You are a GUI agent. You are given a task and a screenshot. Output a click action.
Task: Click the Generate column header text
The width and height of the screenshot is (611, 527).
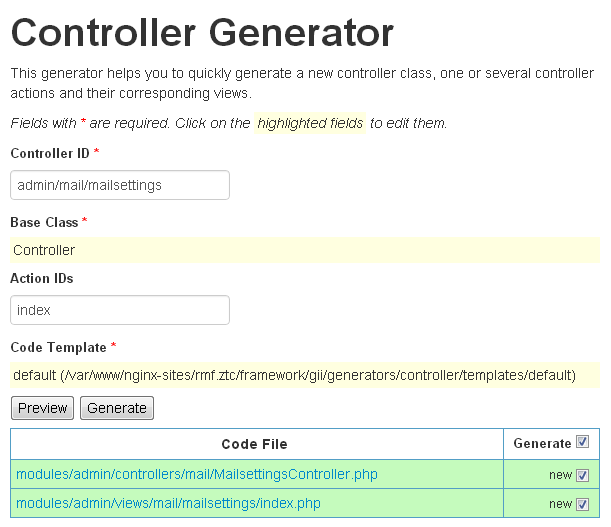pyautogui.click(x=542, y=443)
